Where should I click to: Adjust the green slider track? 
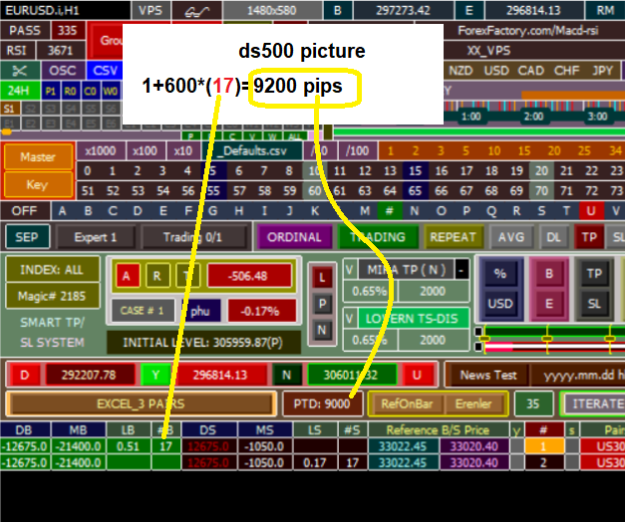click(553, 331)
